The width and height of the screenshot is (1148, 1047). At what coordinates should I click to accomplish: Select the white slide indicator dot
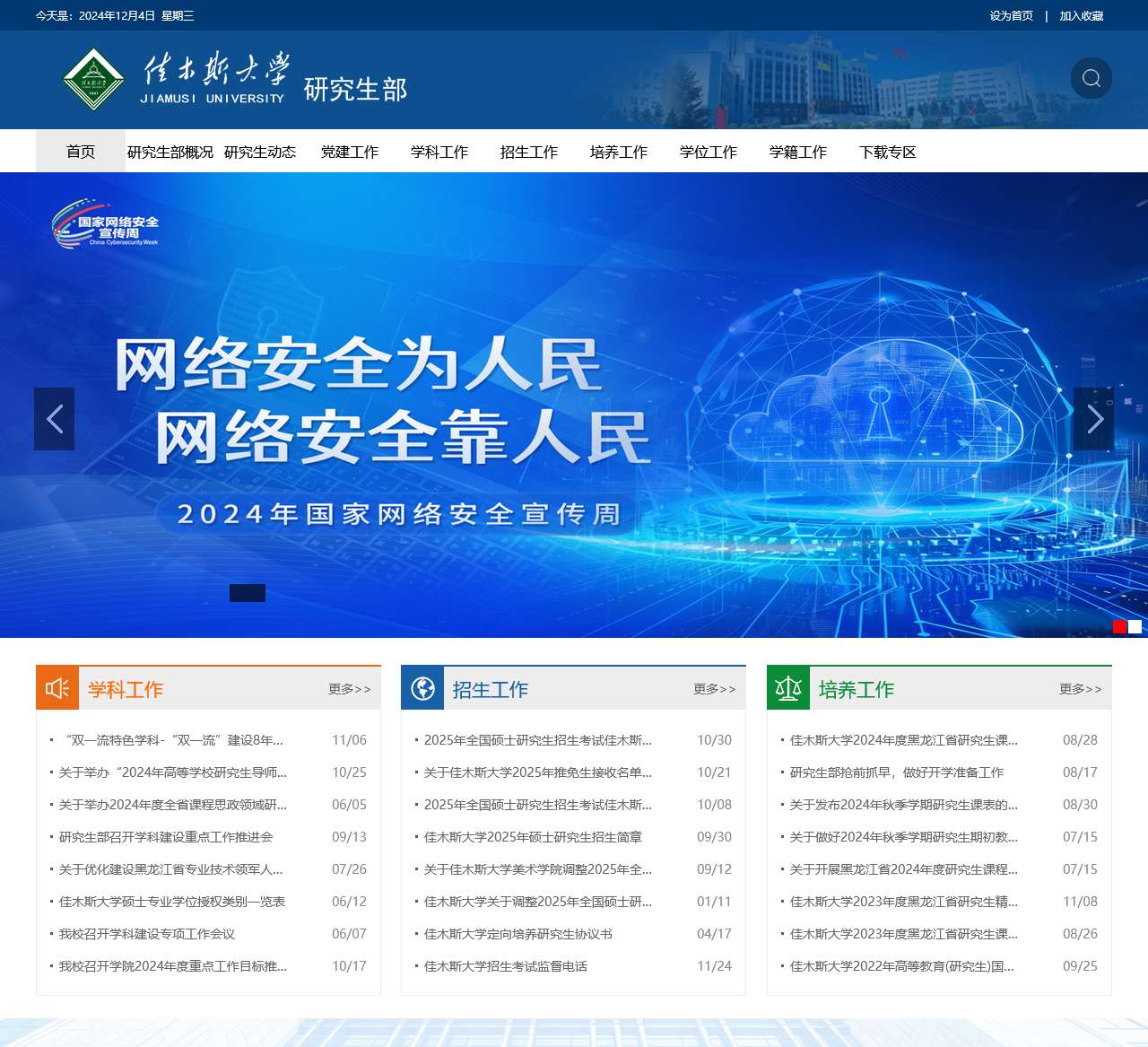pyautogui.click(x=1135, y=626)
